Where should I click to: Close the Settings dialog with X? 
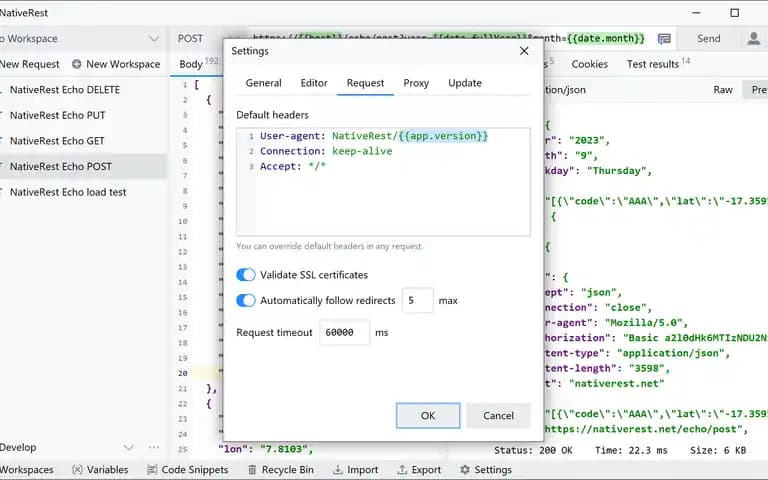(524, 51)
